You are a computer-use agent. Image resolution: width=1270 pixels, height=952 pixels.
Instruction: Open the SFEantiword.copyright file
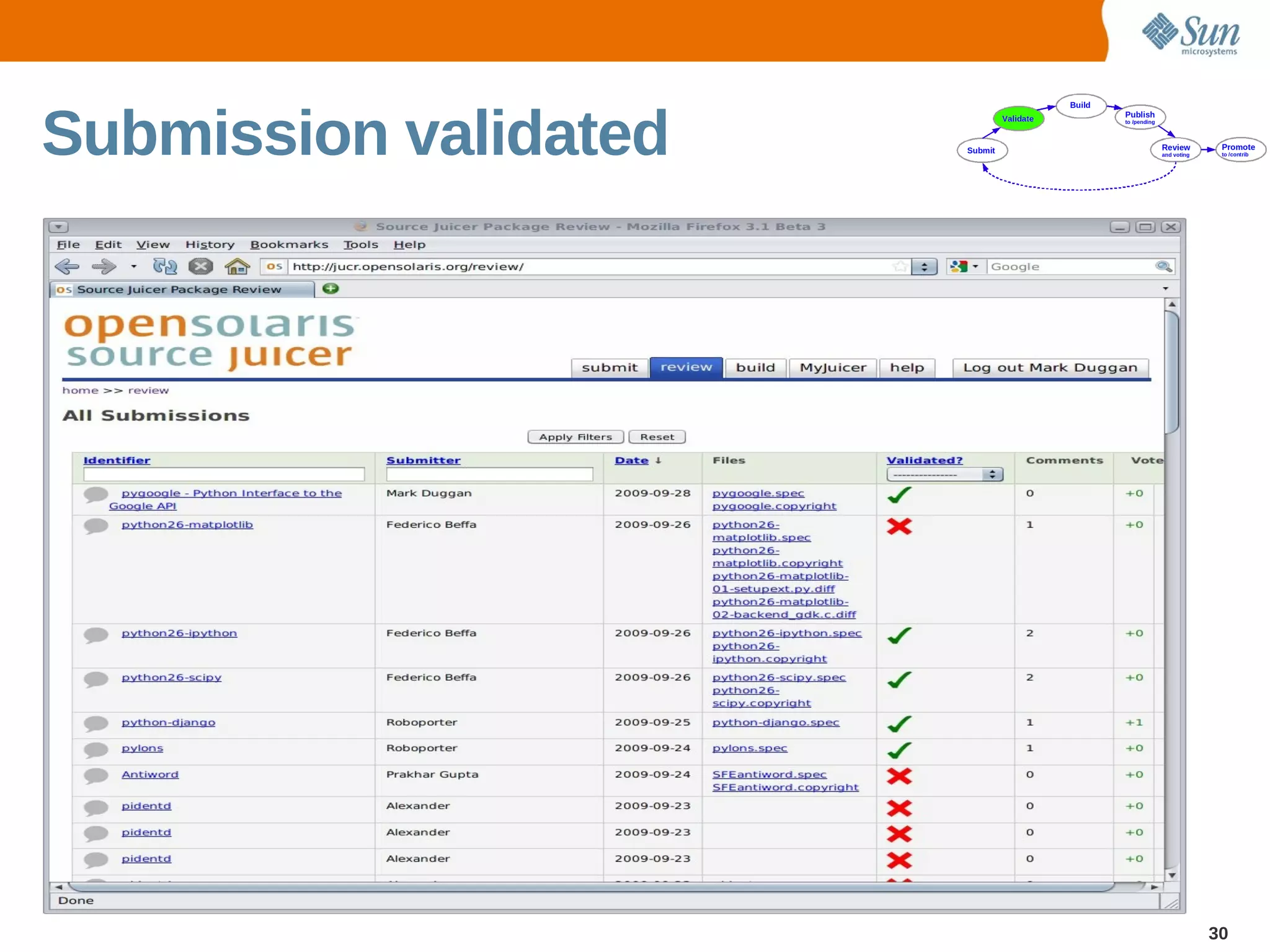pyautogui.click(x=786, y=788)
